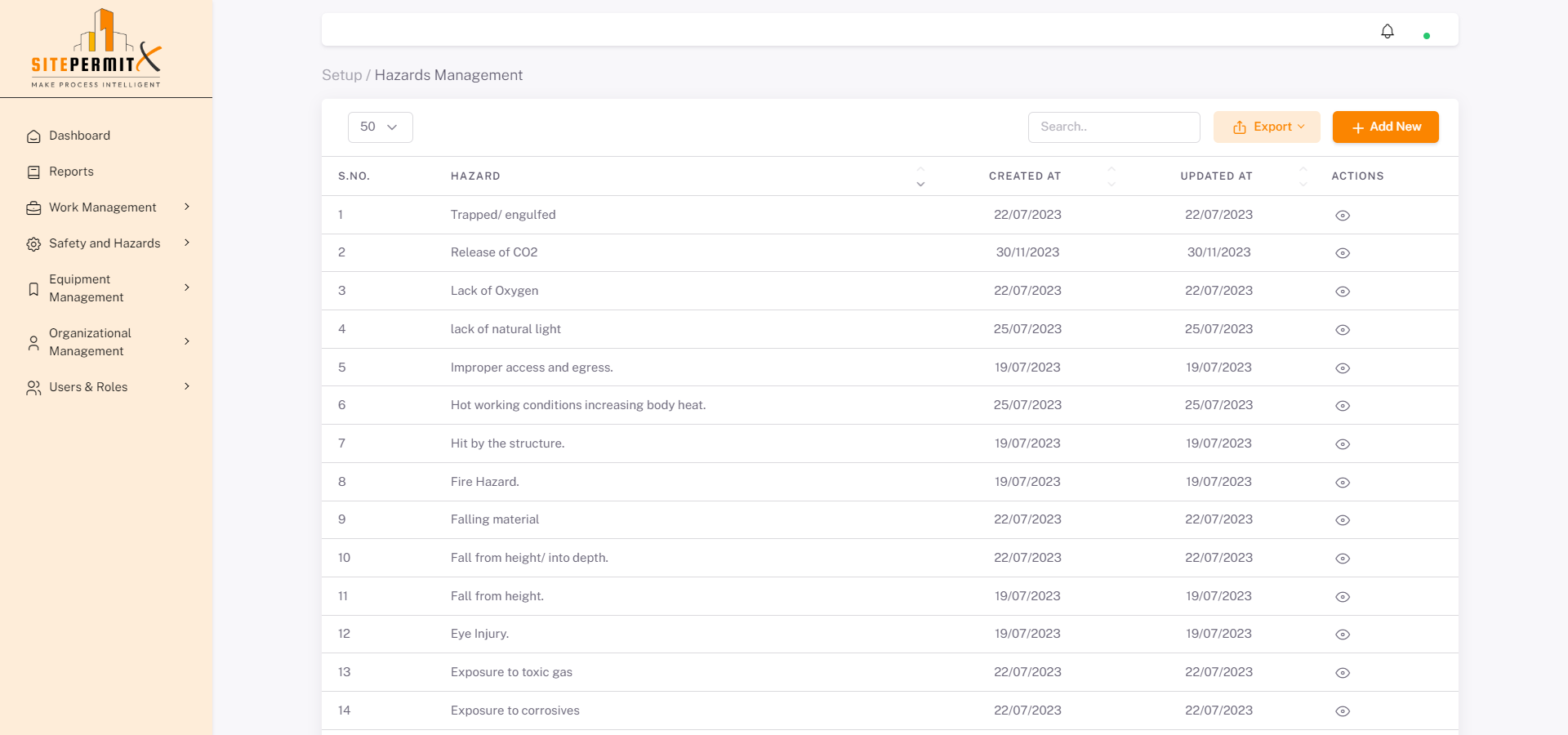1568x735 pixels.
Task: Open Dashboard from the sidebar
Action: click(79, 136)
